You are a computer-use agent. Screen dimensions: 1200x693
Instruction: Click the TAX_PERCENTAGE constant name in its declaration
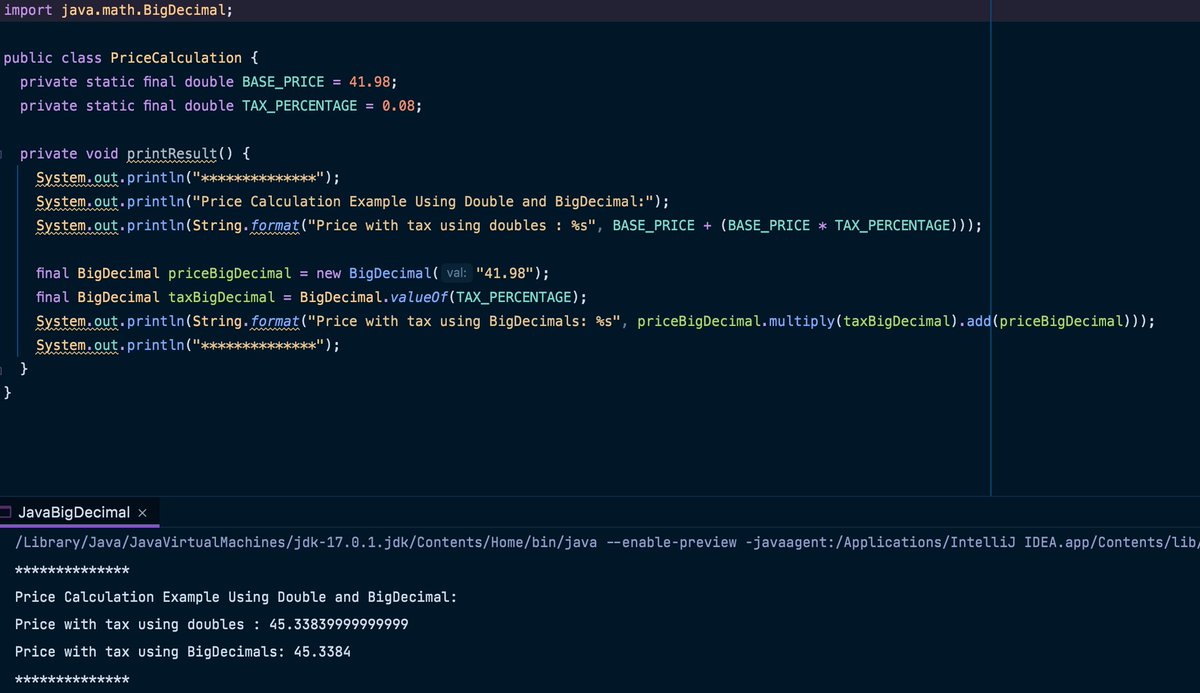coord(300,105)
